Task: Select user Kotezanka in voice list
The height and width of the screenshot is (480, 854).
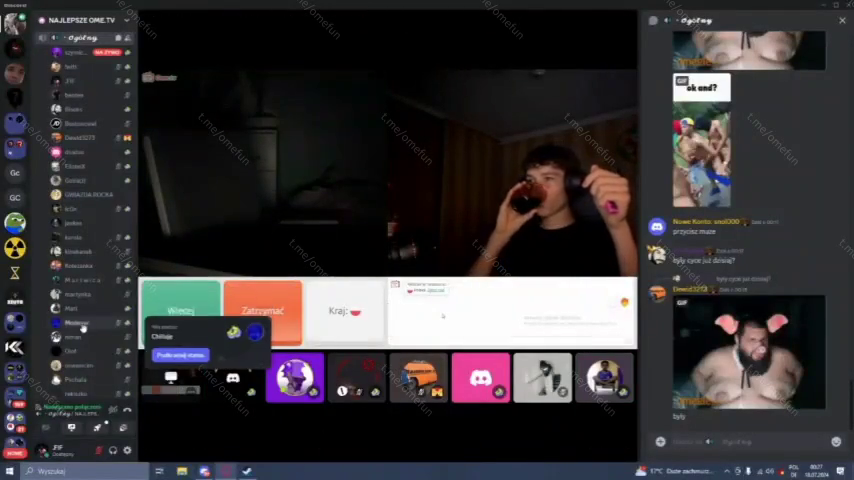Action: 78,266
